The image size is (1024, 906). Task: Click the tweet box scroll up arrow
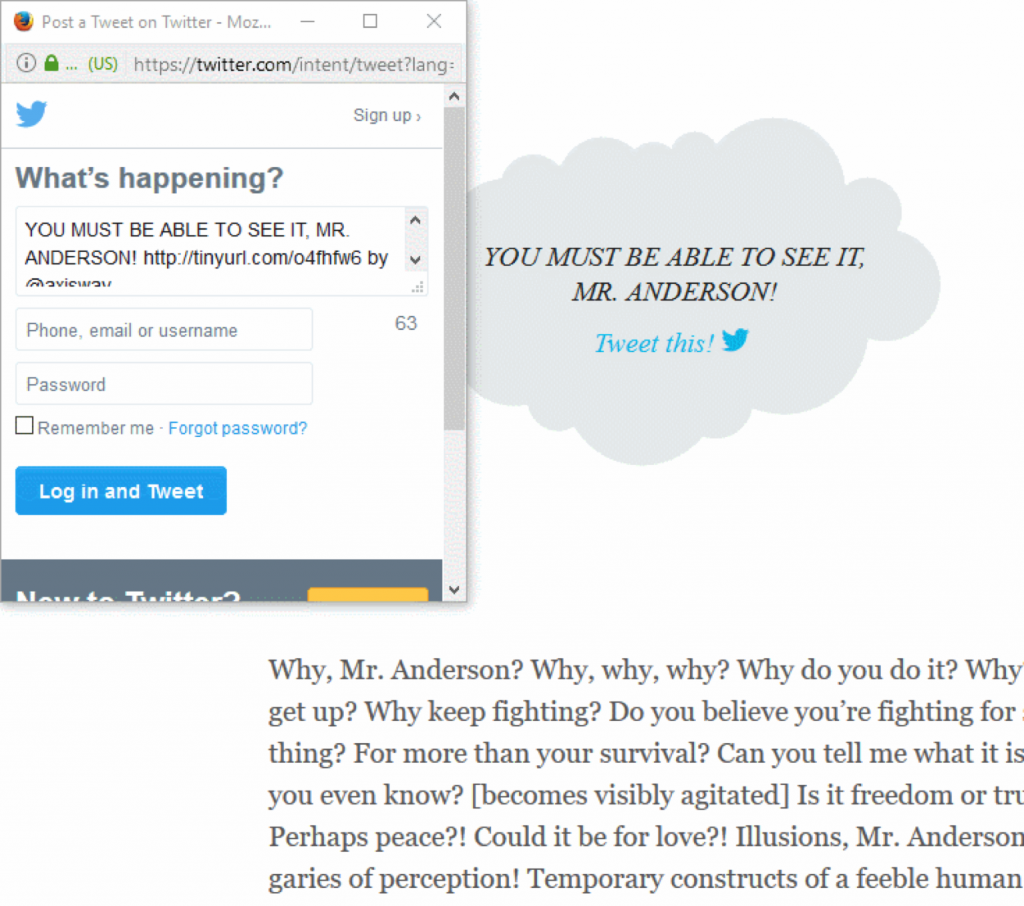415,221
